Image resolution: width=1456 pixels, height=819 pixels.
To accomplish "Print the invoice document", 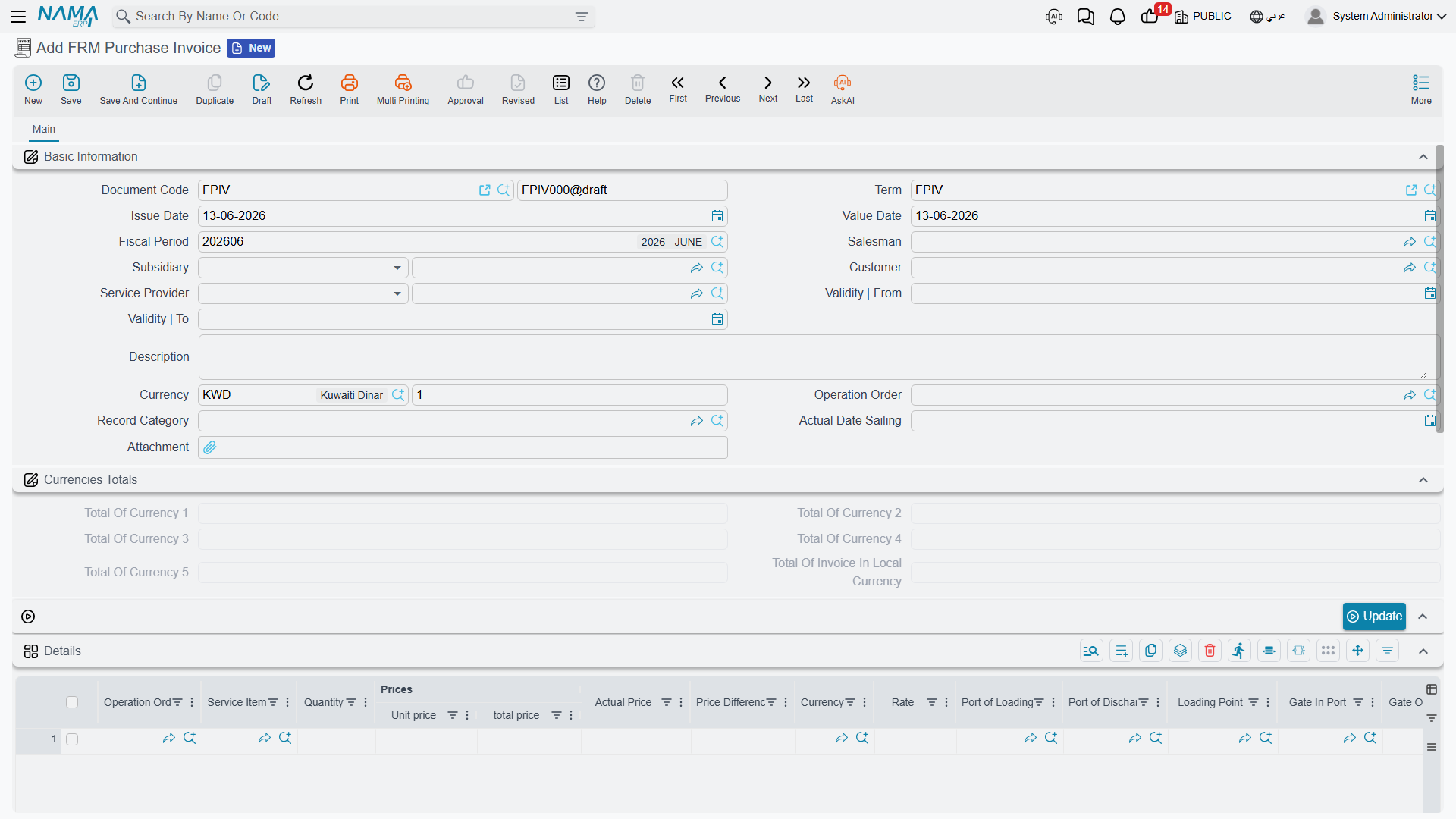I will coord(350,89).
